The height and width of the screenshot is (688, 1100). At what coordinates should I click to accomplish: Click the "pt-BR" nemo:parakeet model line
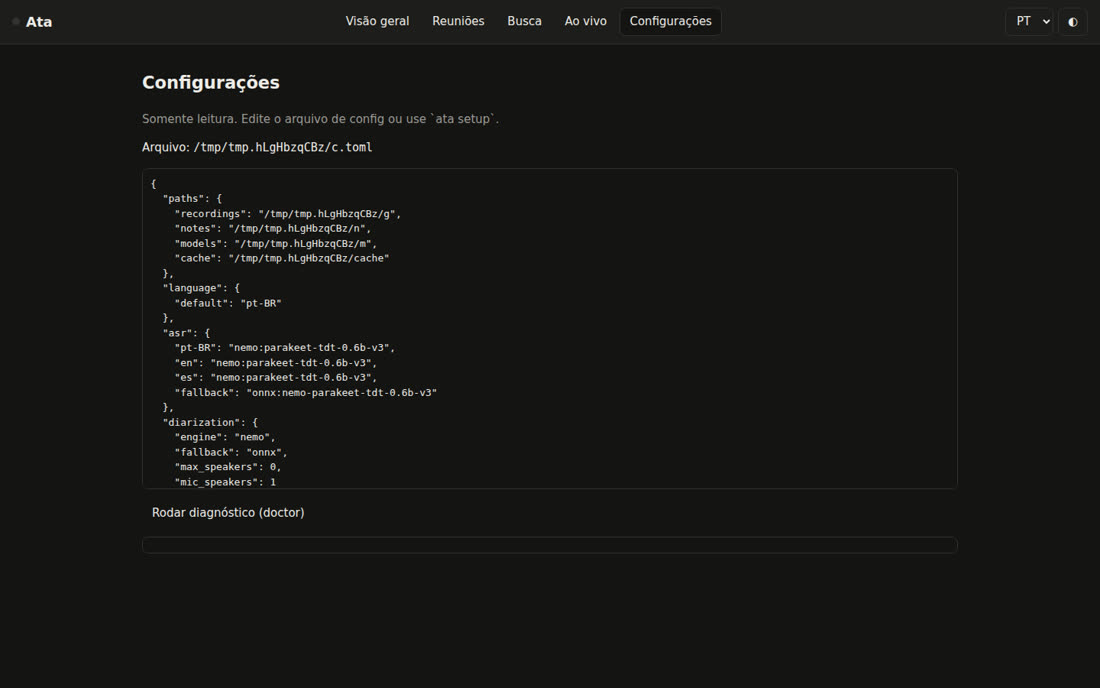point(285,347)
